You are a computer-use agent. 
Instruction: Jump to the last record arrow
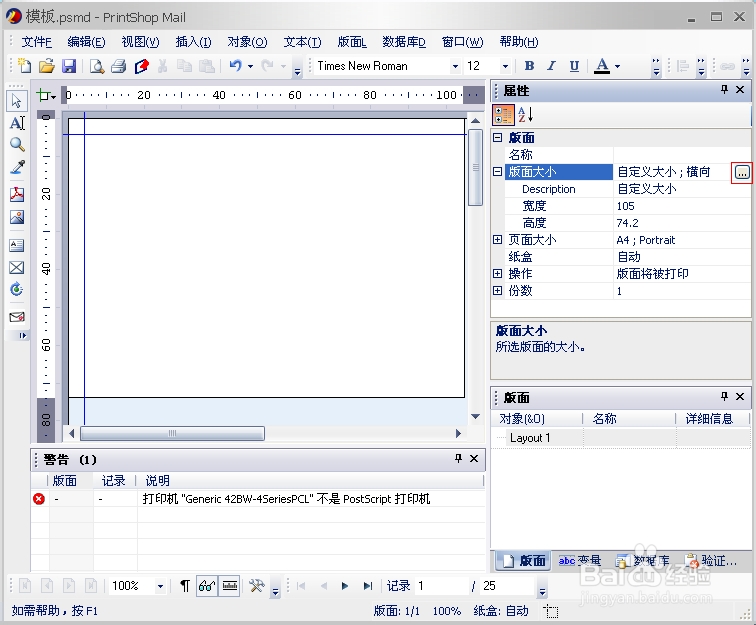(x=367, y=586)
